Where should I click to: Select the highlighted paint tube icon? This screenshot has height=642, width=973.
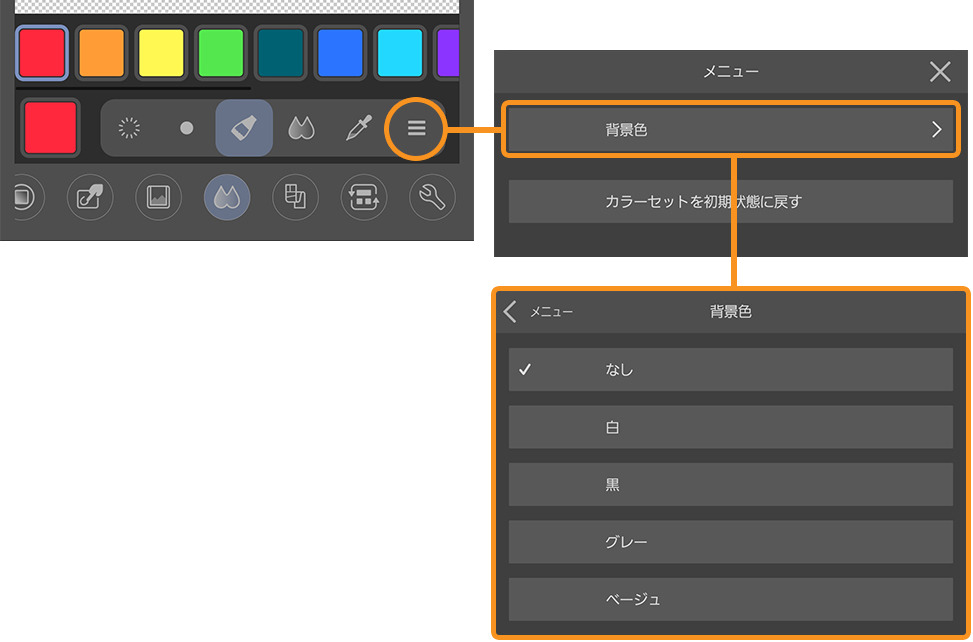coord(244,128)
